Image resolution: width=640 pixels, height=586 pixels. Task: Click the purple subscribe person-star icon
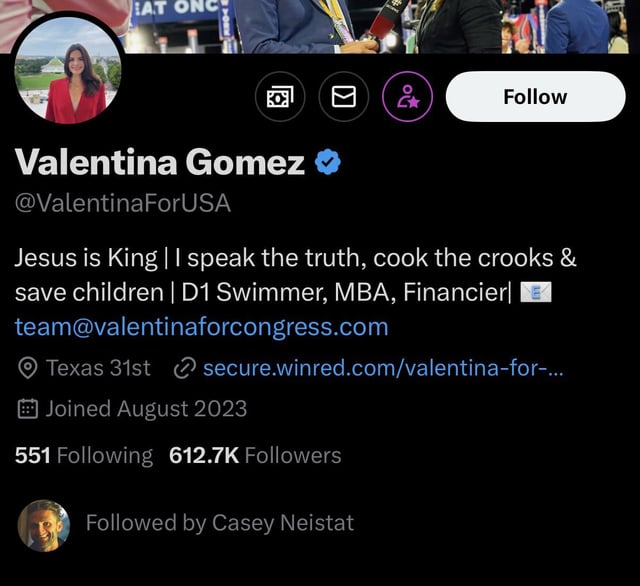tap(407, 97)
